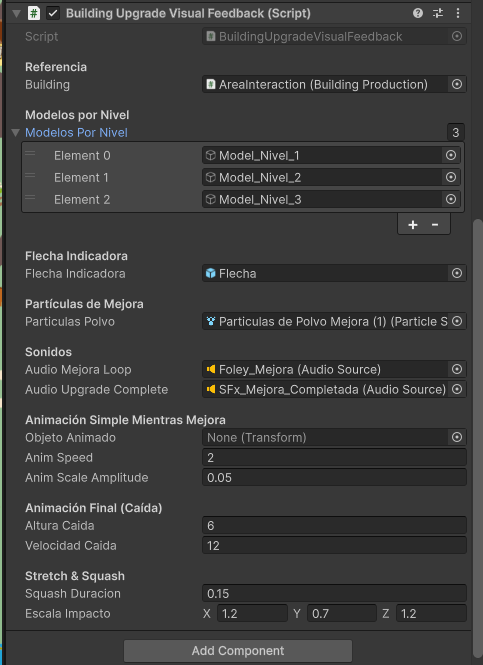Collapse the Building Upgrade Visual Feedback component

coord(17,14)
